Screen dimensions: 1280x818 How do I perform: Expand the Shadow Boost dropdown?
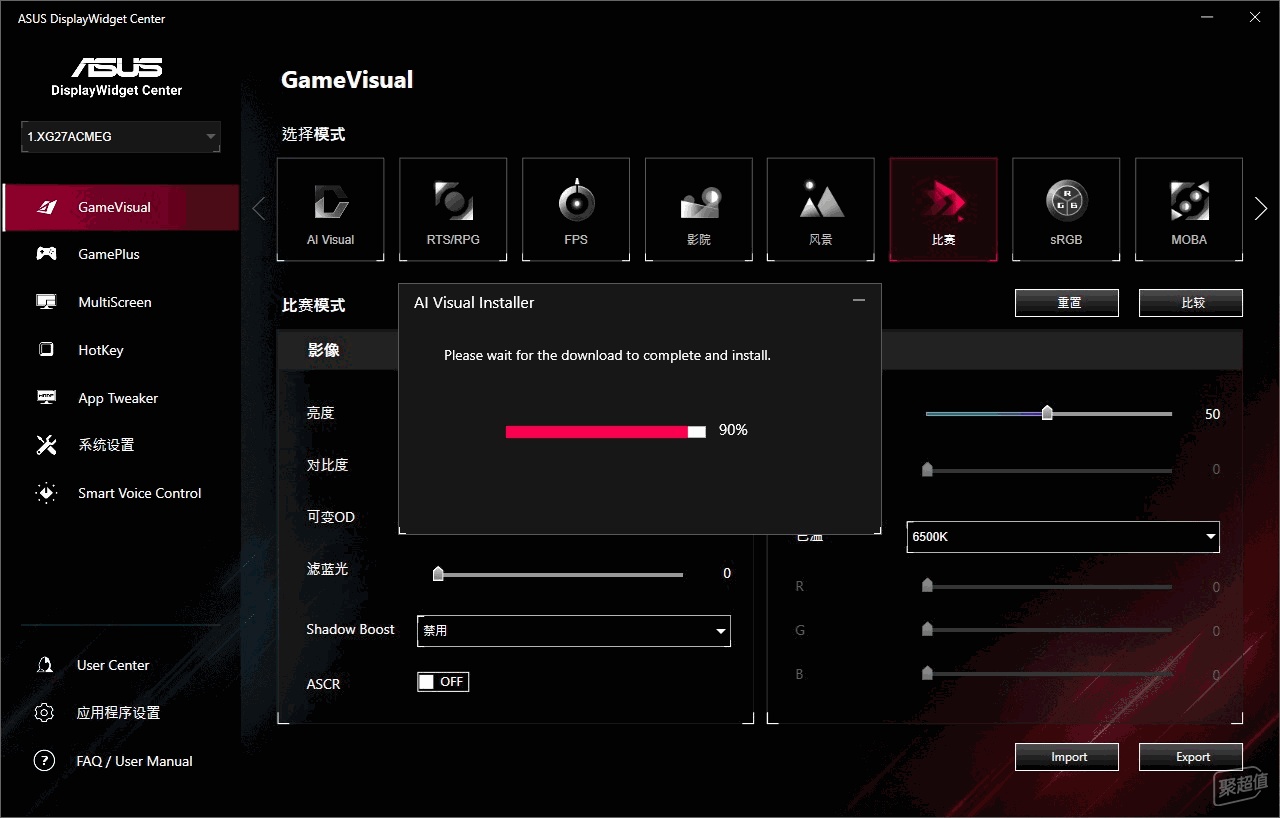(573, 631)
